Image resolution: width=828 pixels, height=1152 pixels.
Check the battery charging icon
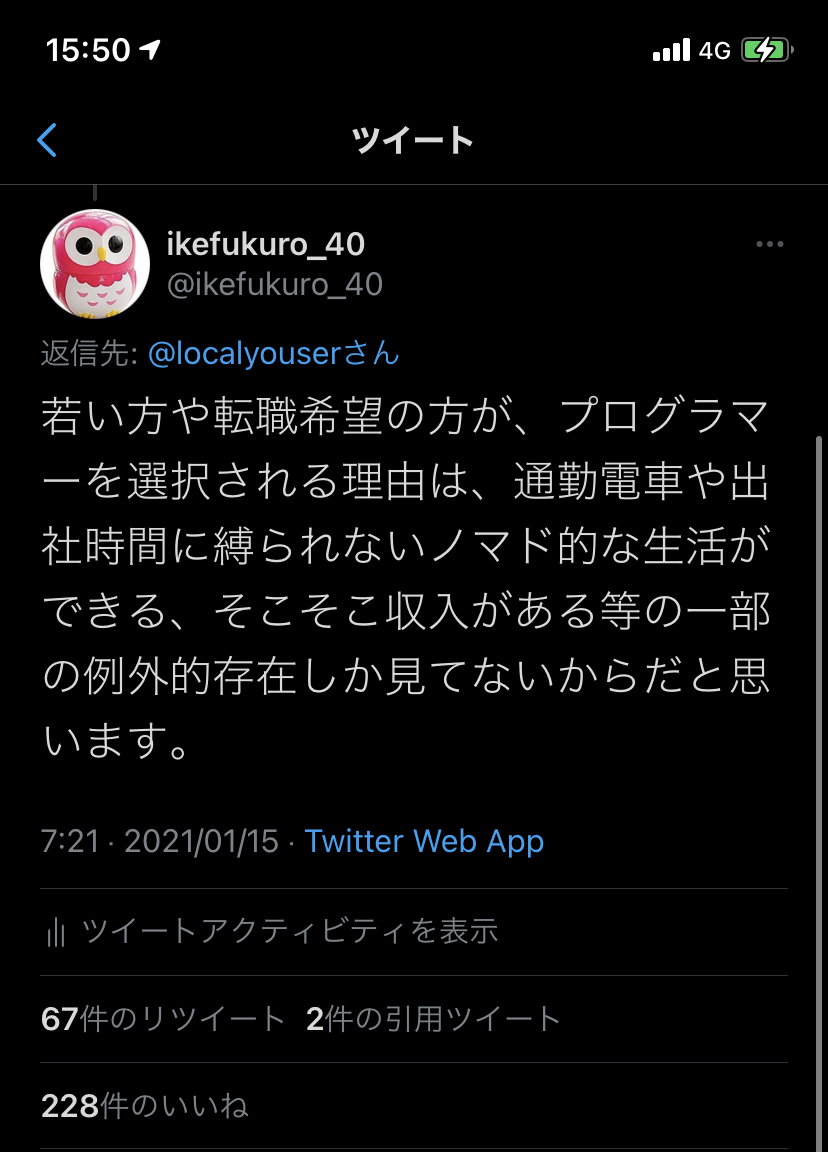pyautogui.click(x=767, y=50)
